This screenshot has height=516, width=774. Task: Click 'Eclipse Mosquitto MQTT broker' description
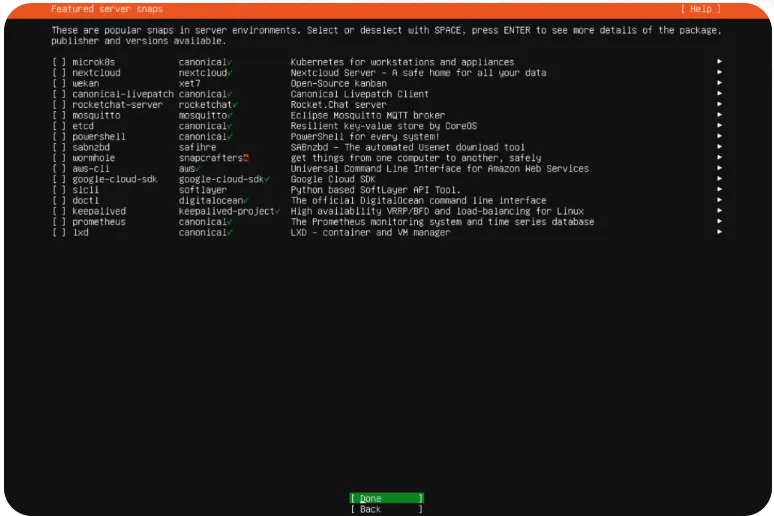point(368,116)
